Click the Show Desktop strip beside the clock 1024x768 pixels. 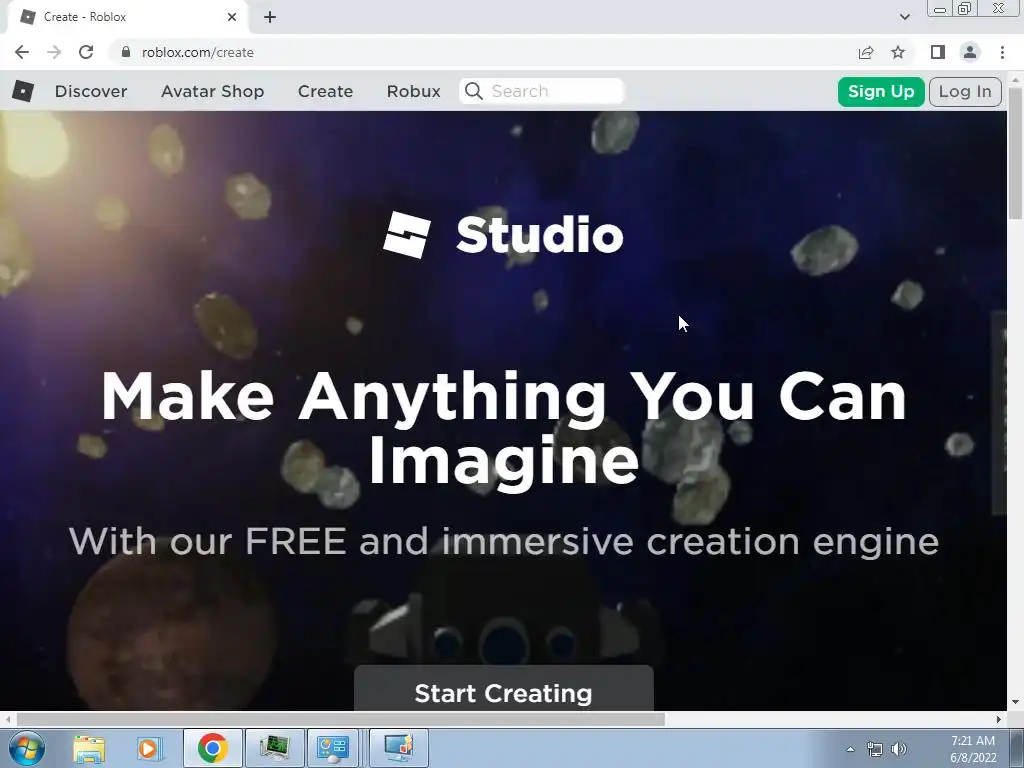(1017, 748)
